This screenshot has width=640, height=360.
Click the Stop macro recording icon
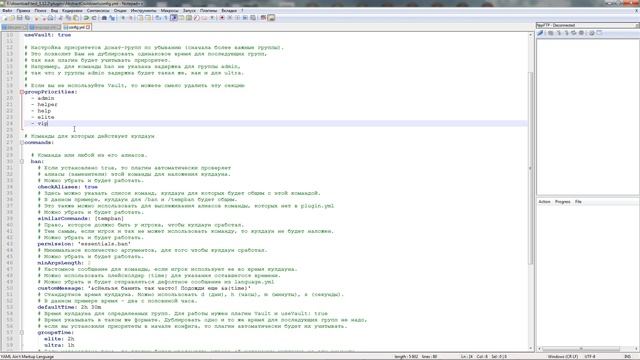pos(230,18)
